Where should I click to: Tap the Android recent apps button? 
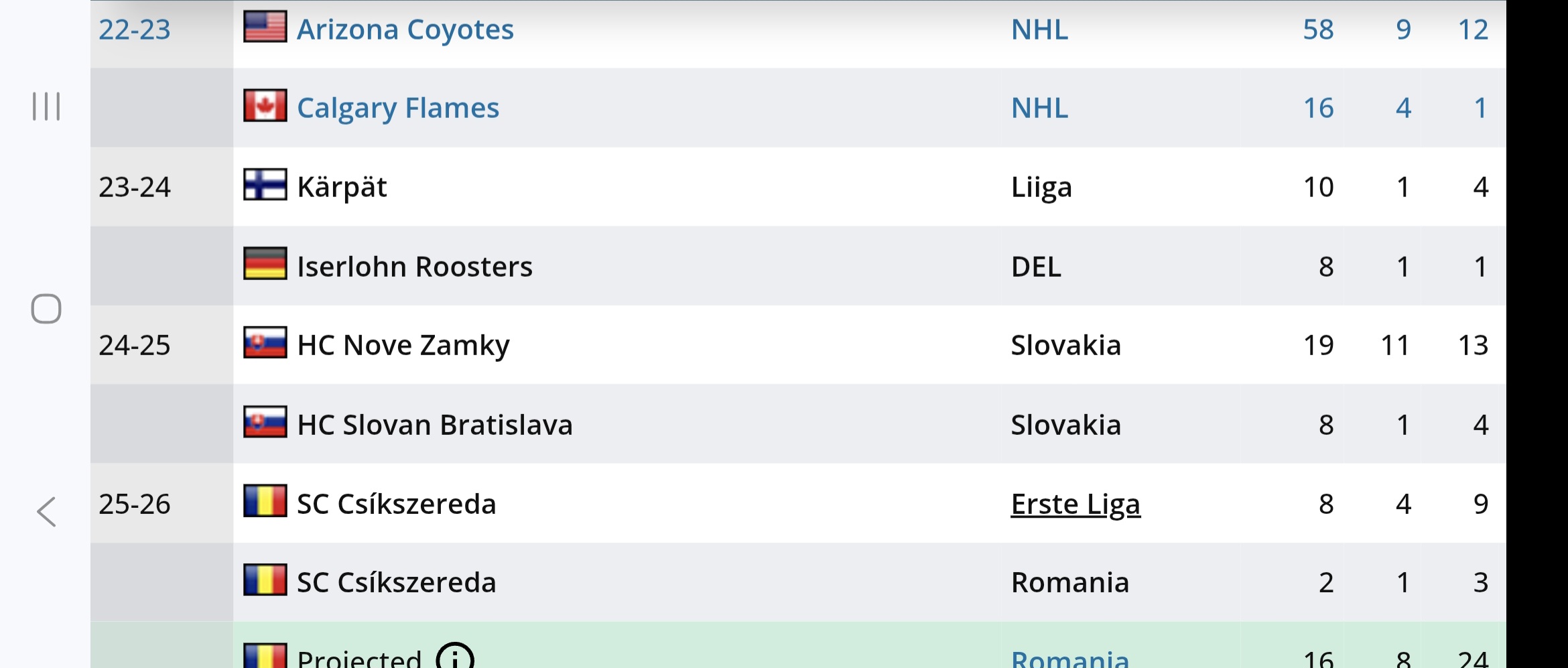(46, 107)
